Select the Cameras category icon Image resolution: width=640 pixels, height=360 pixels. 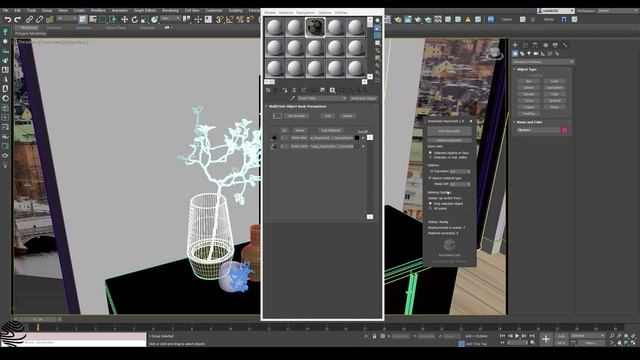pos(536,53)
